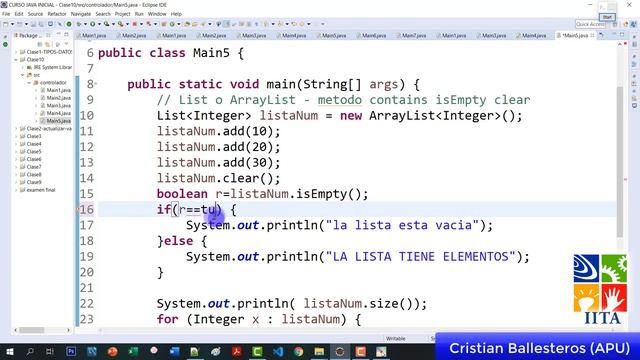Click Link with Editor icon in Package Explorer

(47, 44)
